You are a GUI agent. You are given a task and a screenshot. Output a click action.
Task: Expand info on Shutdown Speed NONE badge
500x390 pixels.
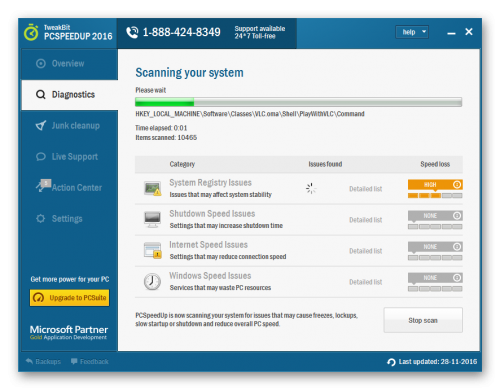457,216
